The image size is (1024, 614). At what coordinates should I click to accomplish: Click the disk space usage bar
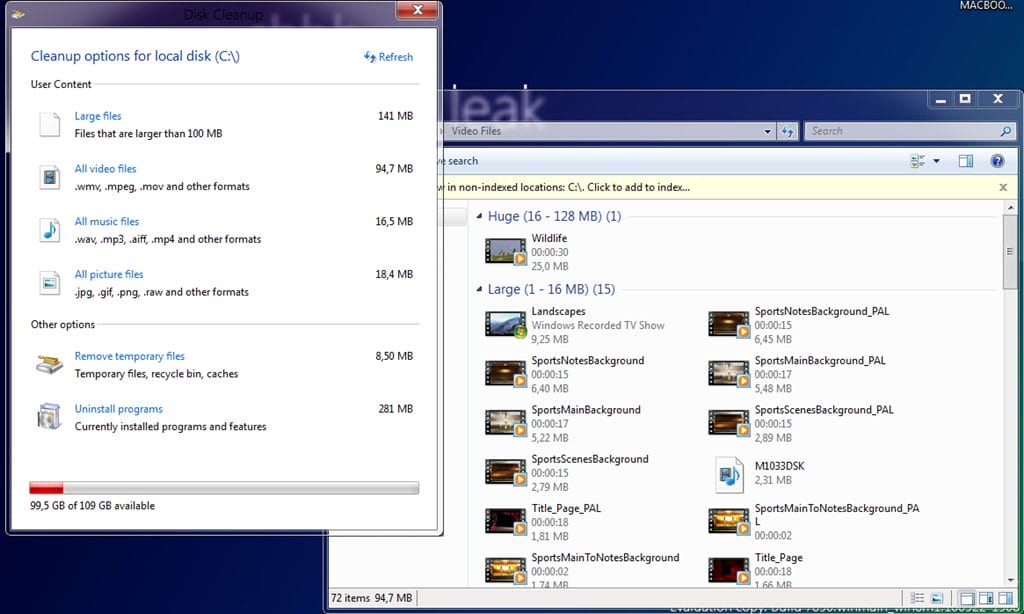point(224,488)
